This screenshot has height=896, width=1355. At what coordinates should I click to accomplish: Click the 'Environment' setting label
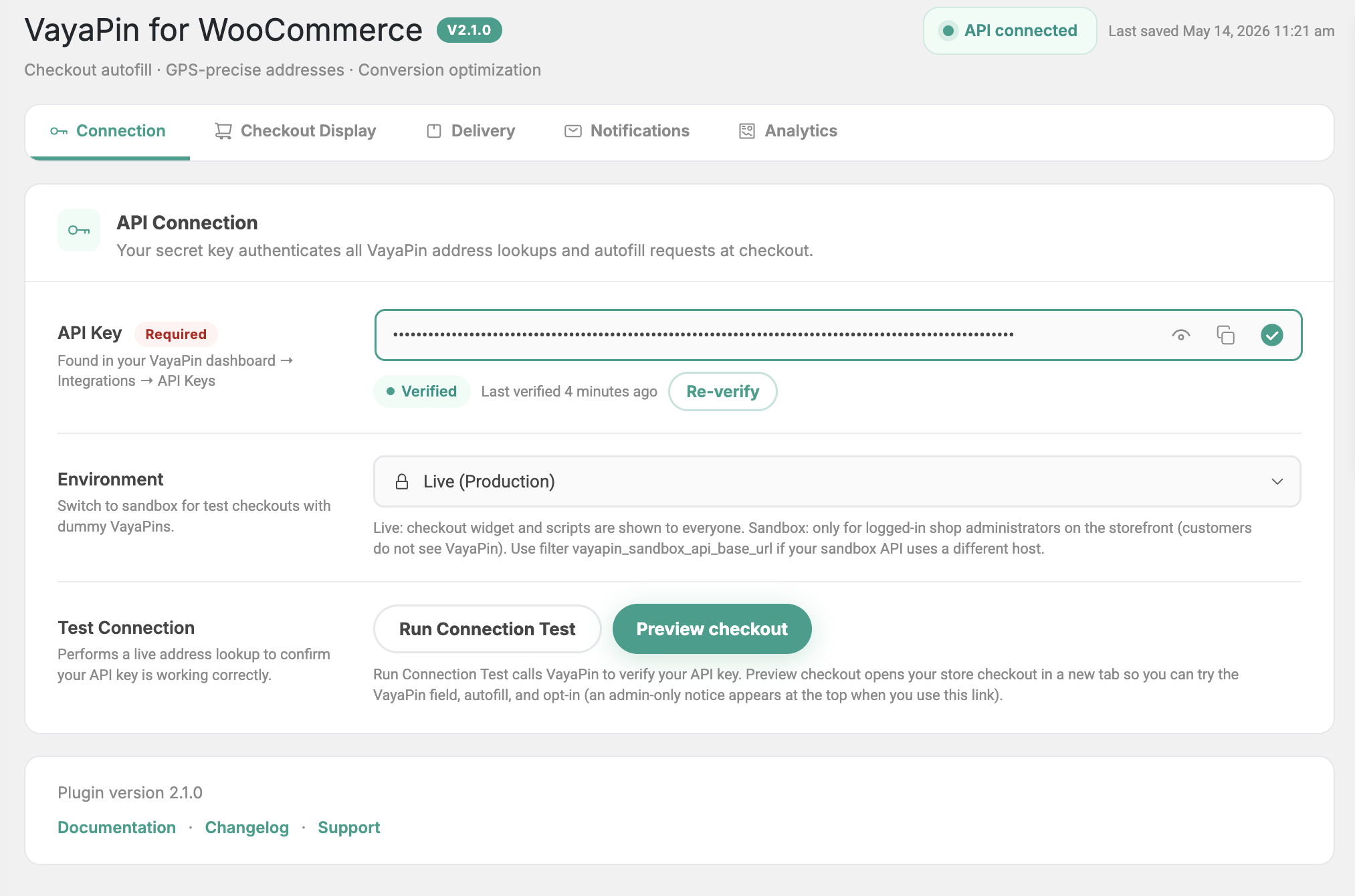110,479
